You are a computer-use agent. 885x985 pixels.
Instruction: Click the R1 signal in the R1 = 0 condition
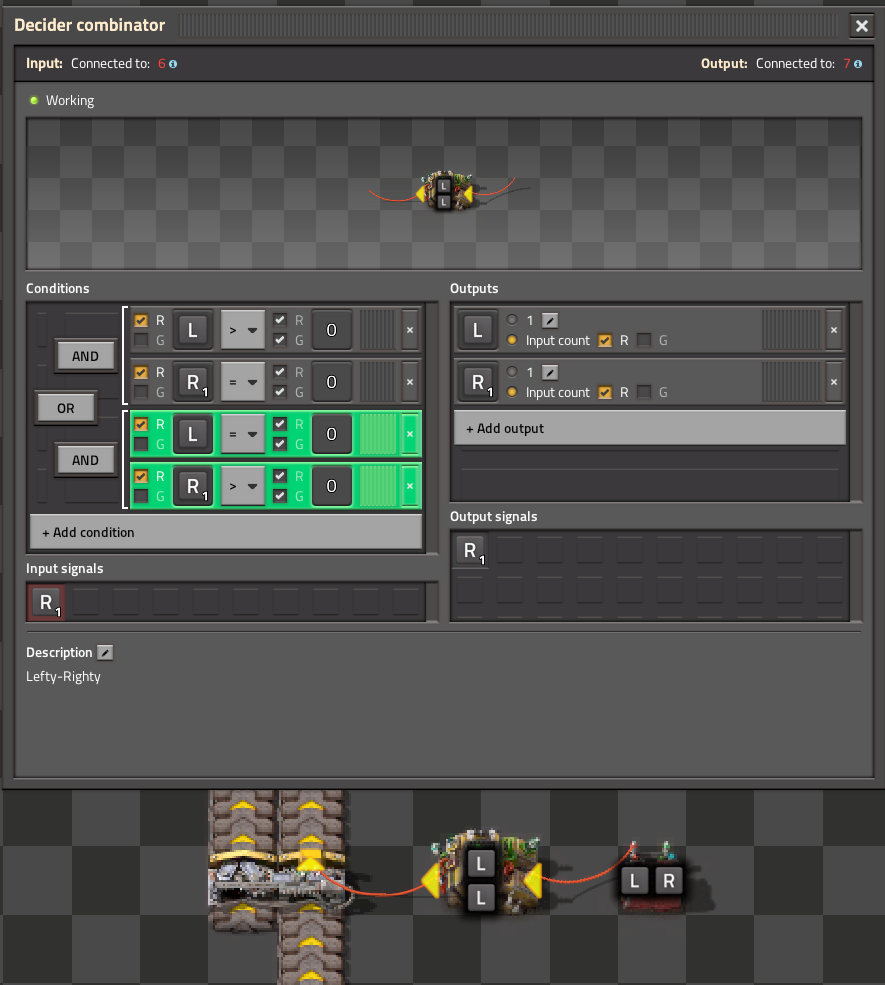click(x=193, y=382)
